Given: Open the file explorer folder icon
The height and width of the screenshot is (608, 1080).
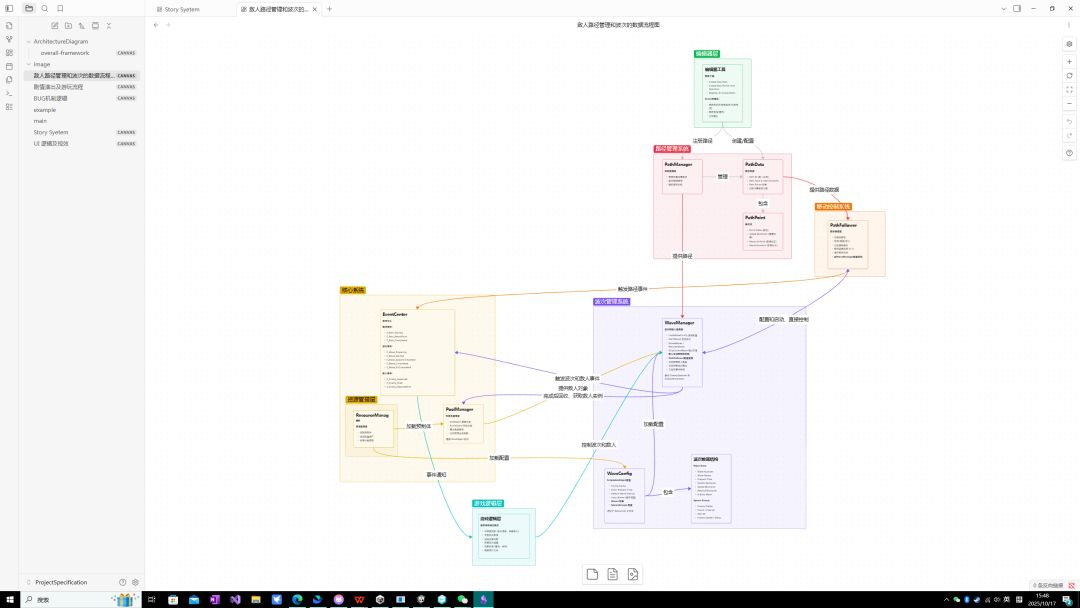Looking at the screenshot, I should 29,8.
